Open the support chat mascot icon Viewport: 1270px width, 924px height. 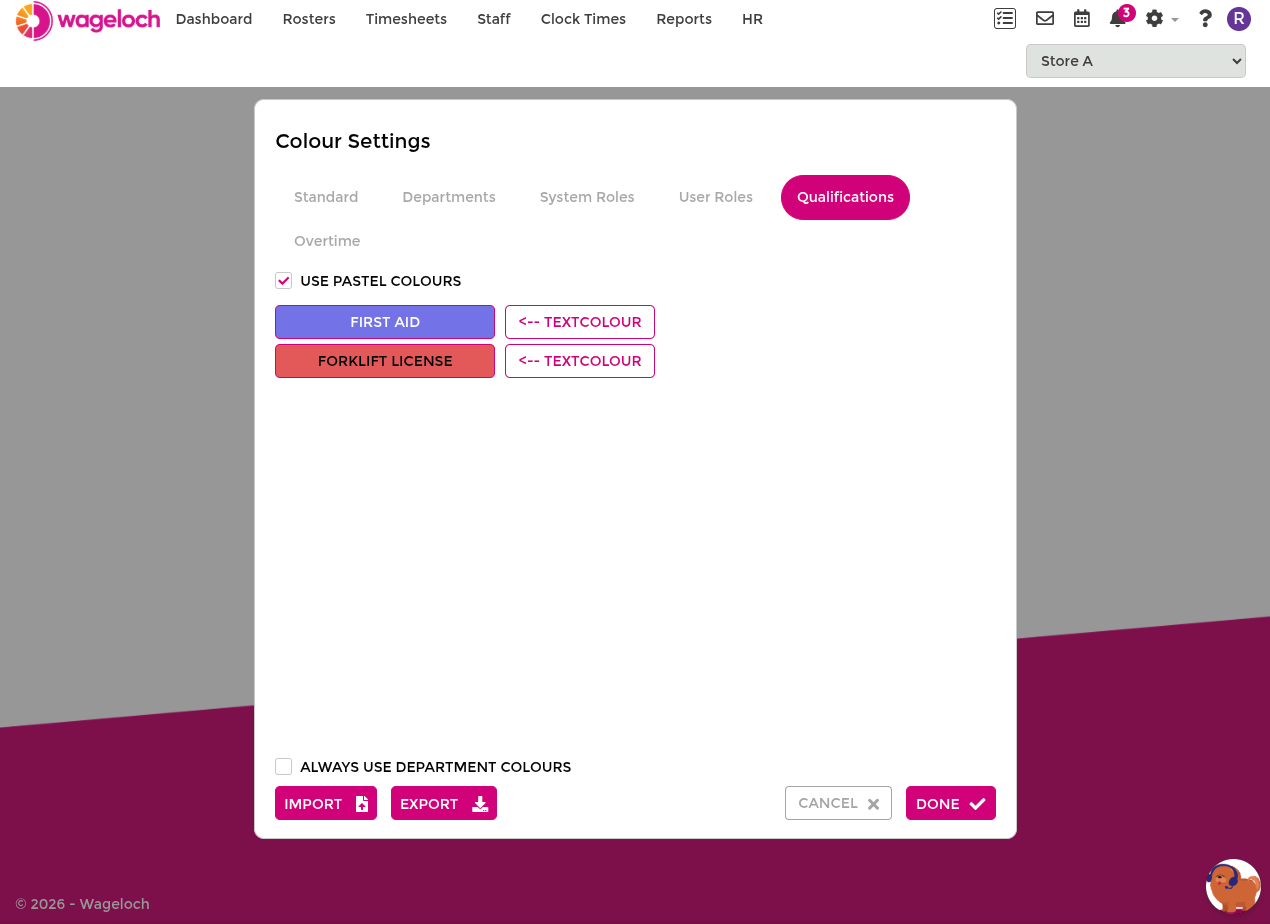point(1233,886)
